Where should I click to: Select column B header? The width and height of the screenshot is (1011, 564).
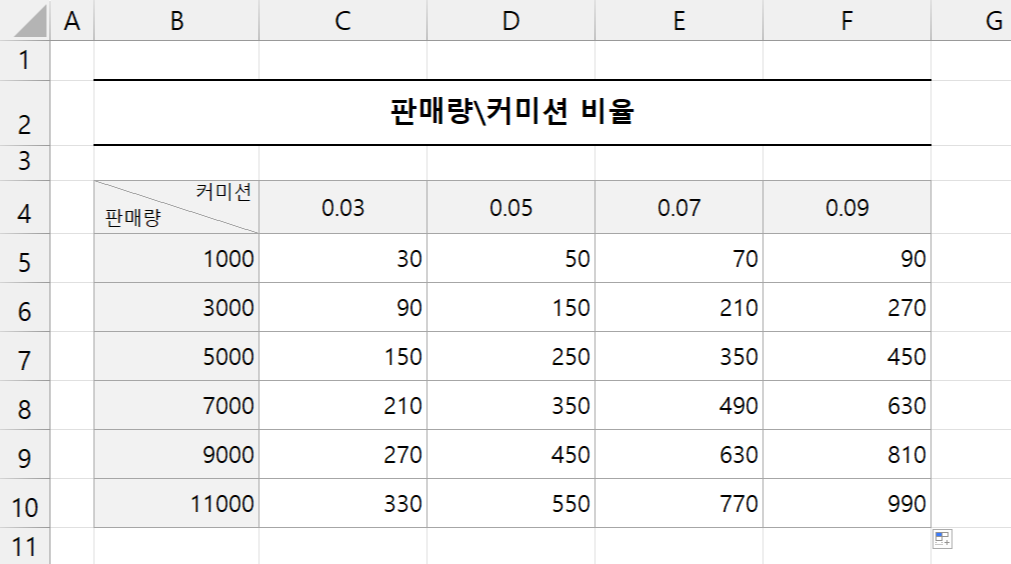coord(177,20)
